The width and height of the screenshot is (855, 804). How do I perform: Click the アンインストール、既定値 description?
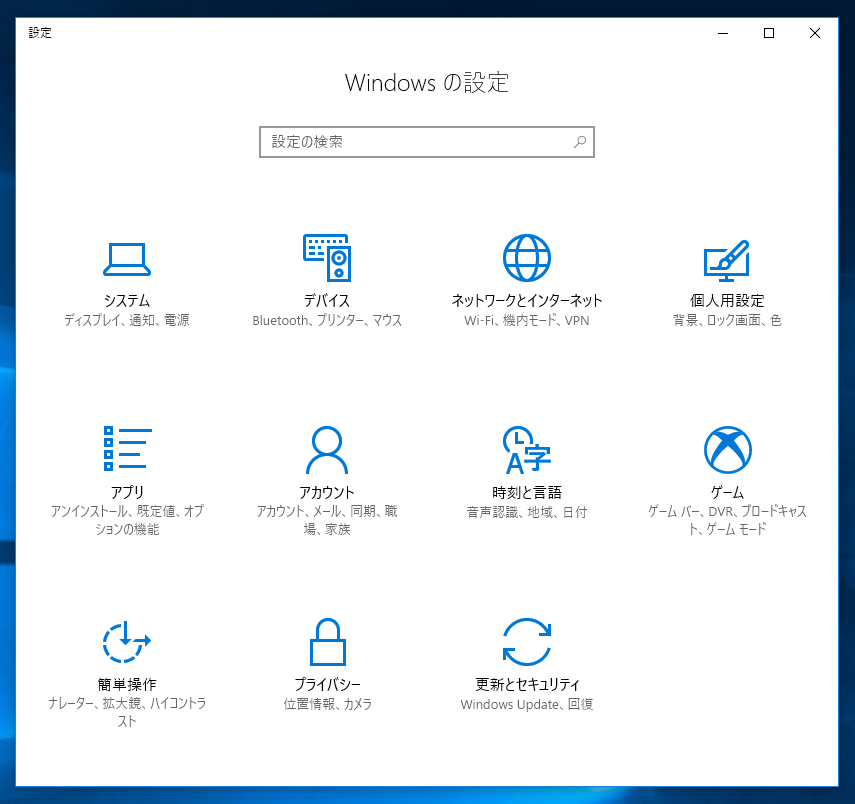[127, 520]
